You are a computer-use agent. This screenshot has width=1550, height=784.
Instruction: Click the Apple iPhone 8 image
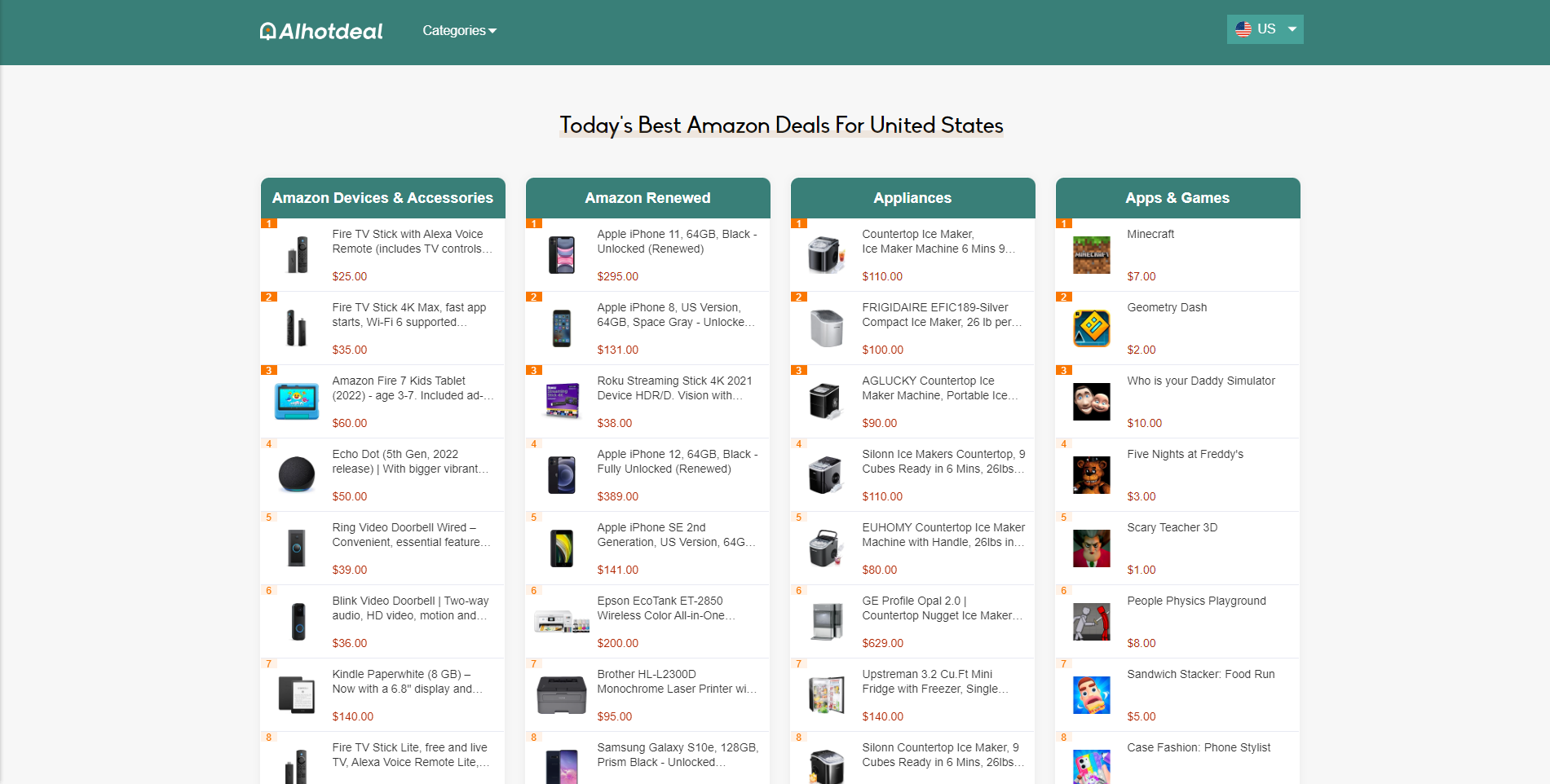click(562, 328)
